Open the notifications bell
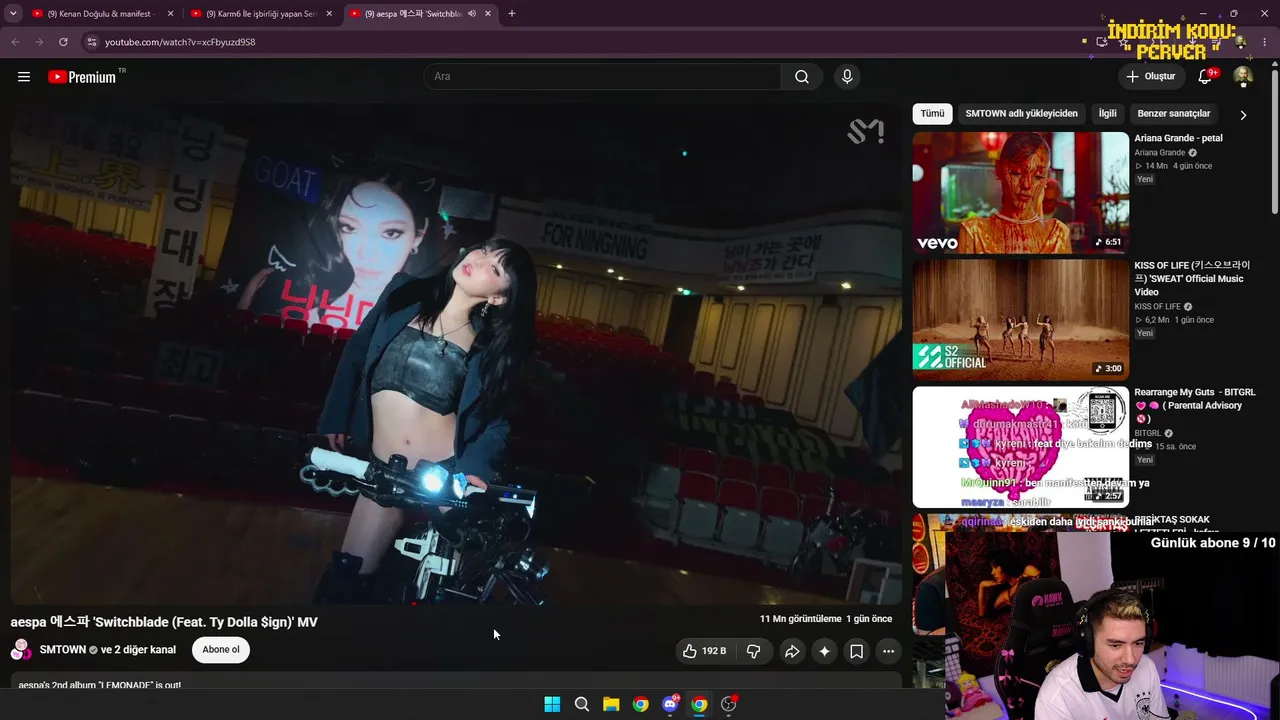Image resolution: width=1280 pixels, height=720 pixels. coord(1205,77)
